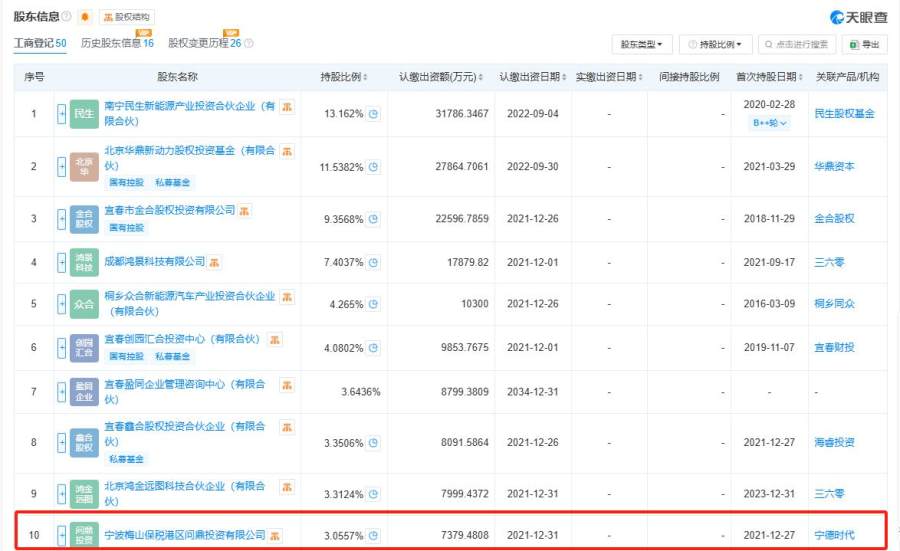Screen dimensions: 900x551
Task: Click the history clock icon beside 7.4037%
Action: click(x=374, y=262)
